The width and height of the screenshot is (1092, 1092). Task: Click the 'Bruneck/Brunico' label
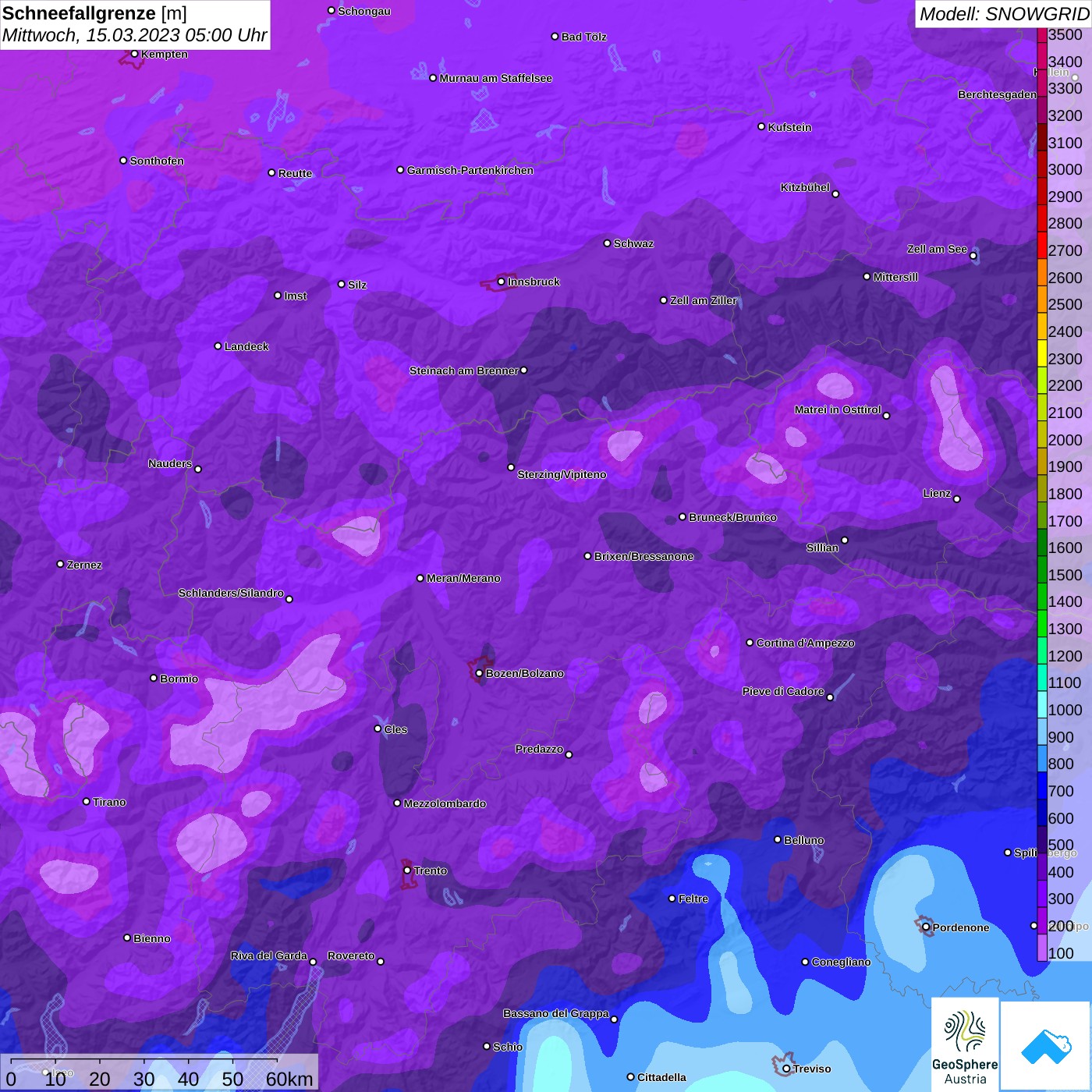(x=732, y=517)
